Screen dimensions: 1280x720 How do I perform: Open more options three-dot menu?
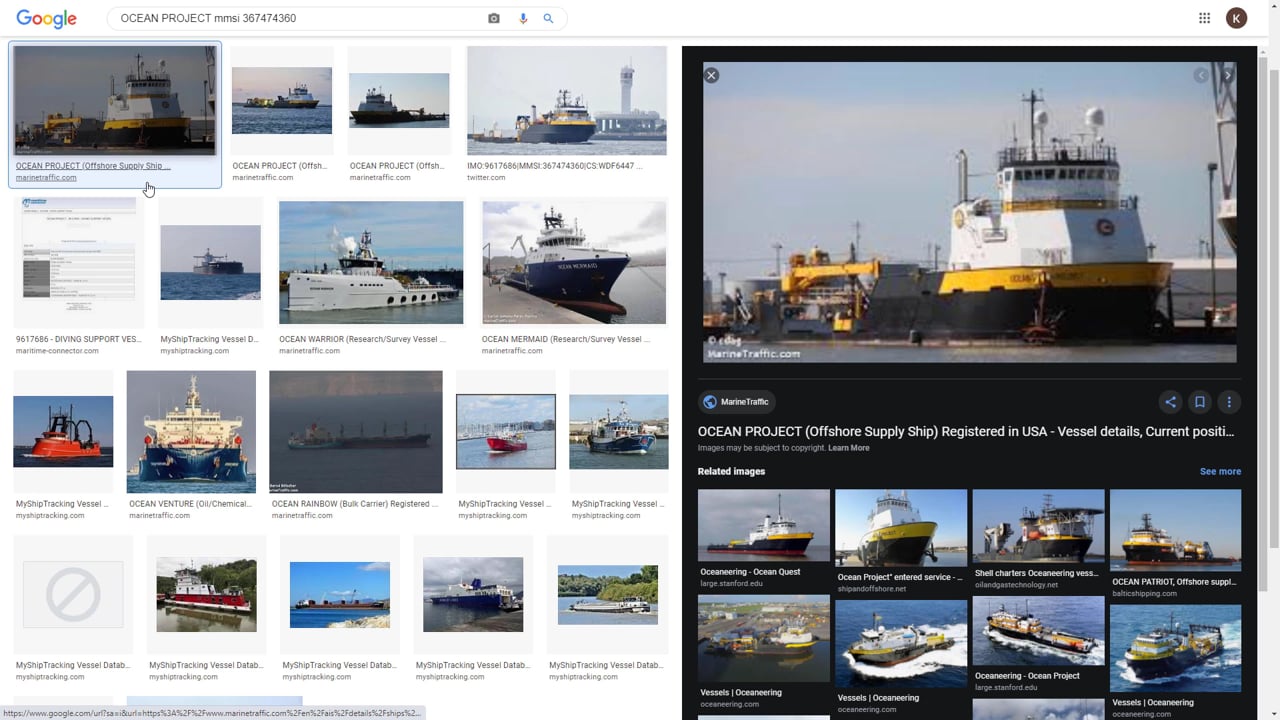coord(1229,402)
